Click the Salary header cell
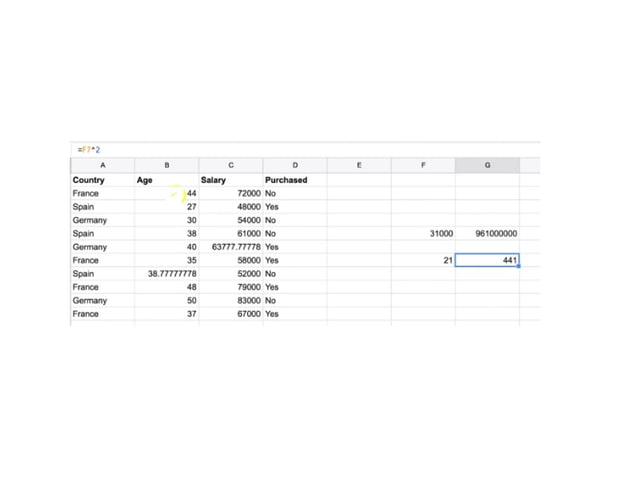 230,180
